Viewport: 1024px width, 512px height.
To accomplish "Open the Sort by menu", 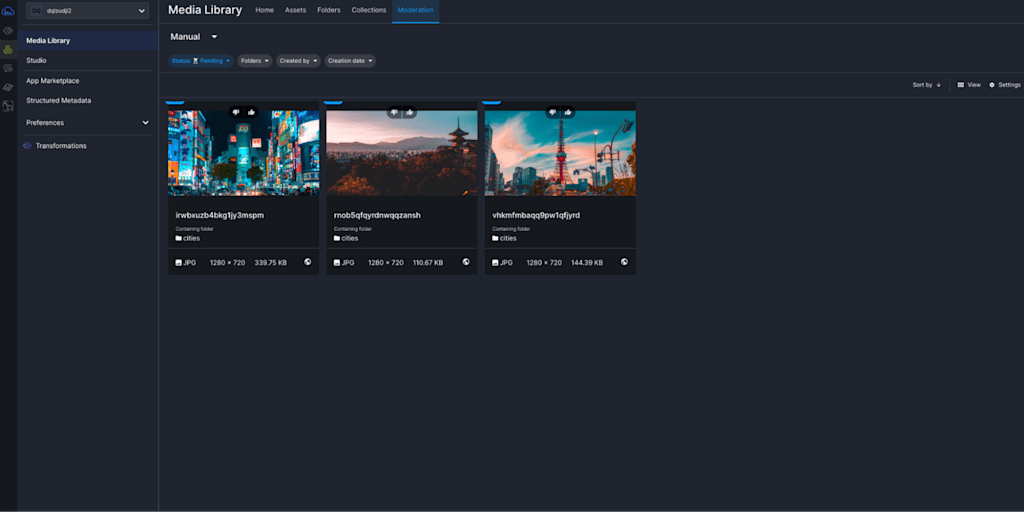I will [x=922, y=85].
